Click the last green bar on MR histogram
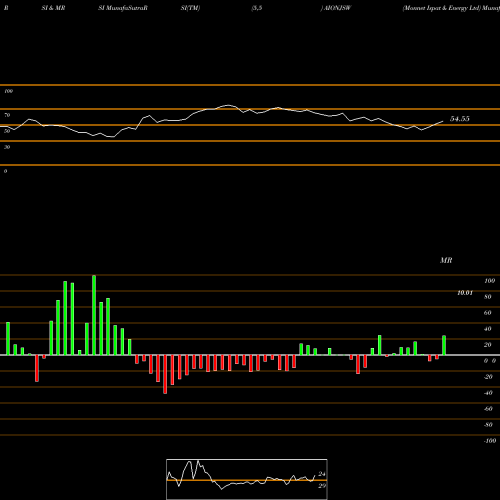Viewport: 500px width, 500px height. 444,345
